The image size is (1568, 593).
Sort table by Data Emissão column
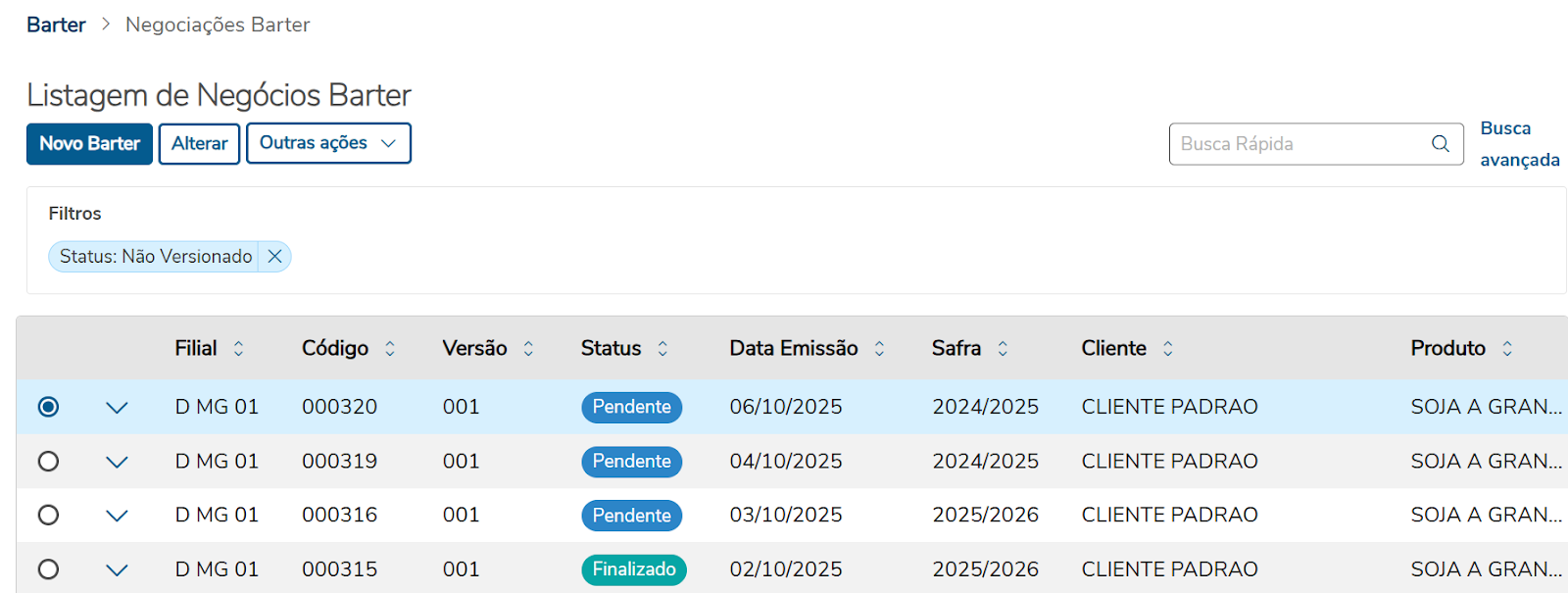pos(879,349)
